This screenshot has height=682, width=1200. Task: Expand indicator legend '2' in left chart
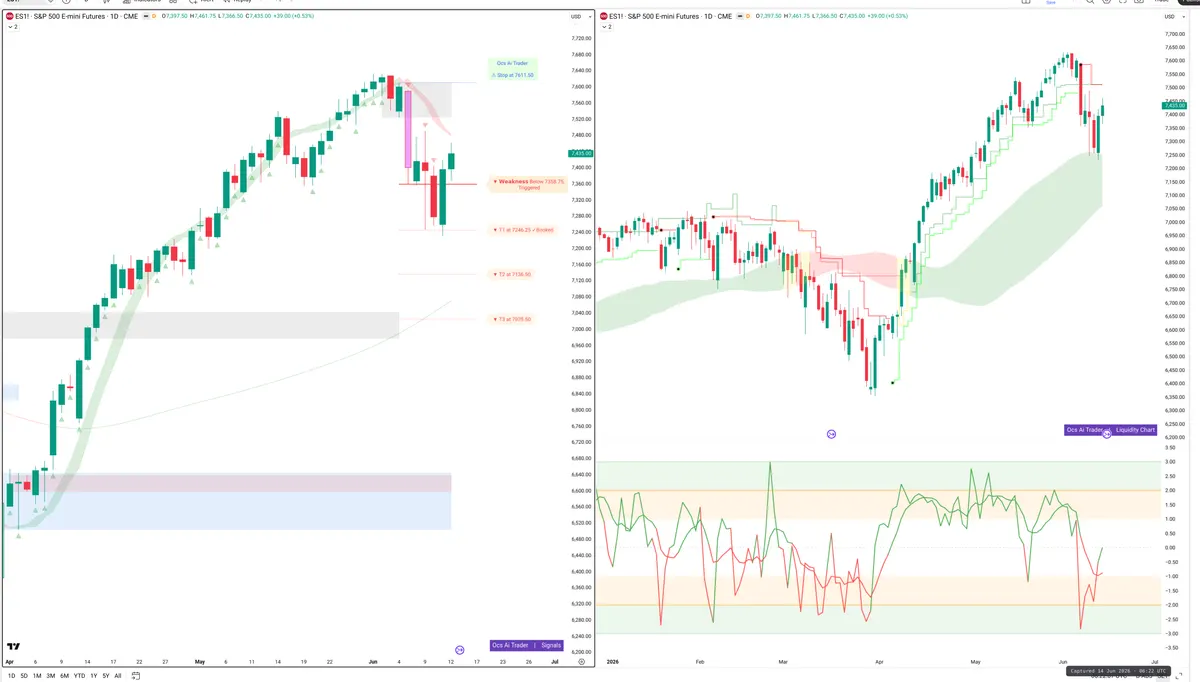(x=12, y=27)
